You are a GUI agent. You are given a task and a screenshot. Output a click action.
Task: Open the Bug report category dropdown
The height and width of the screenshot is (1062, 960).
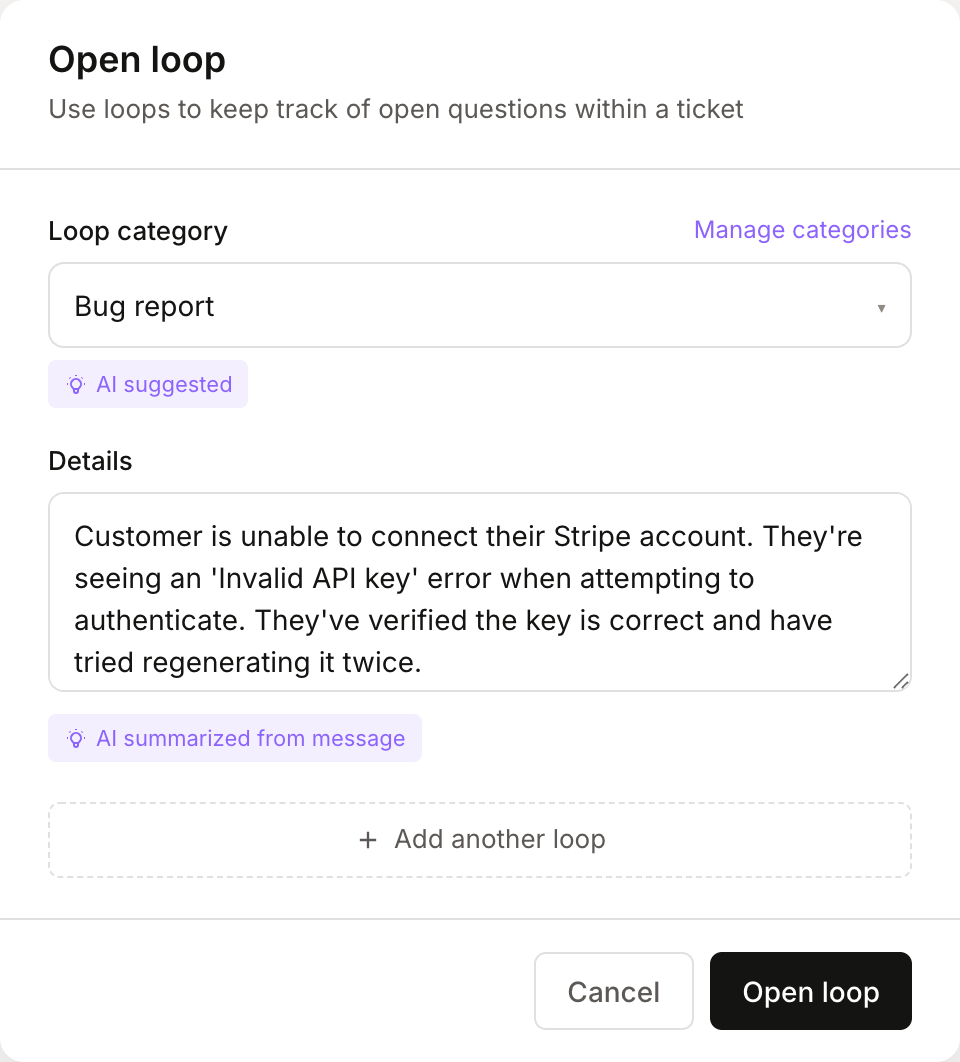(480, 305)
